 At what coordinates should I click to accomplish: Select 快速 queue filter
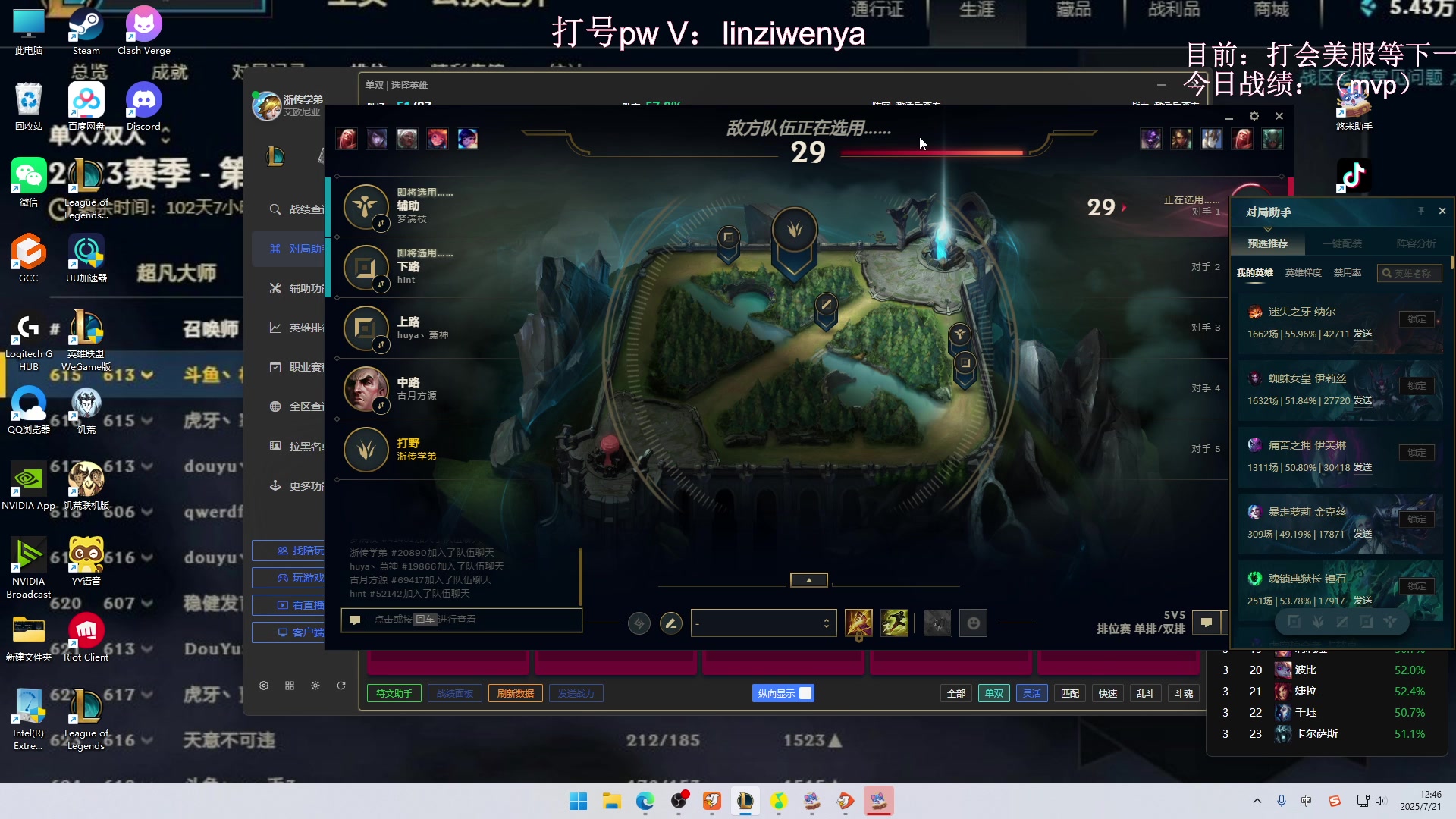click(x=1108, y=693)
